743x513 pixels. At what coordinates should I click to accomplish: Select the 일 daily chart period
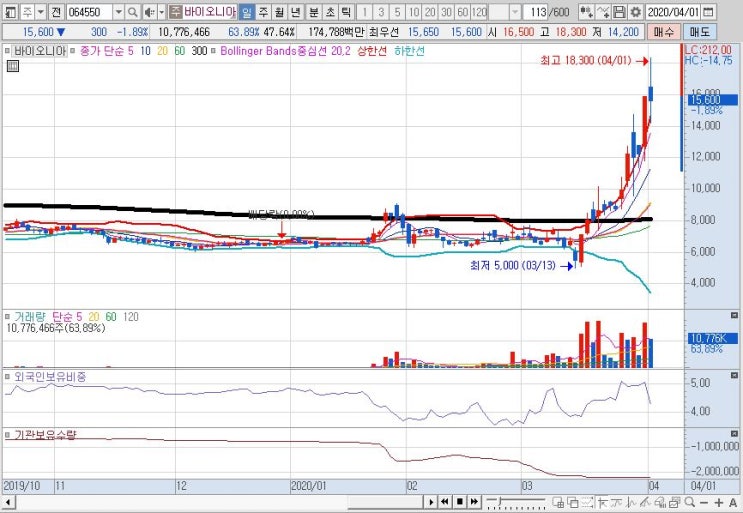[x=246, y=12]
